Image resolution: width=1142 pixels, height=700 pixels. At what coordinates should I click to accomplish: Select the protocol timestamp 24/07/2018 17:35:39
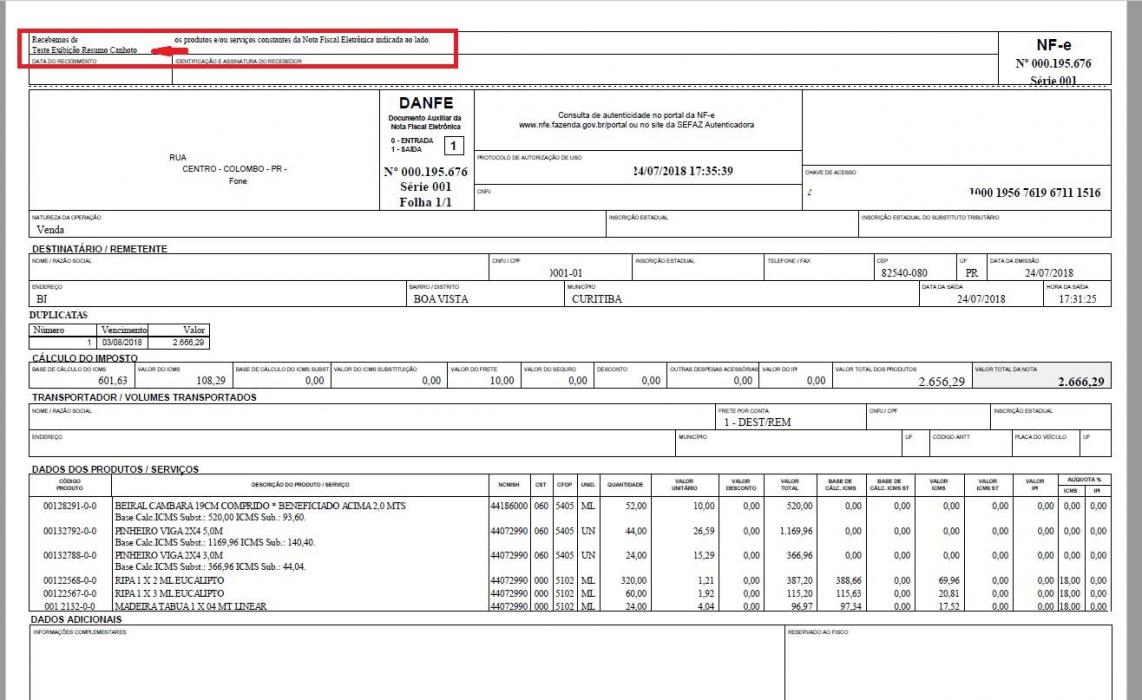(683, 171)
